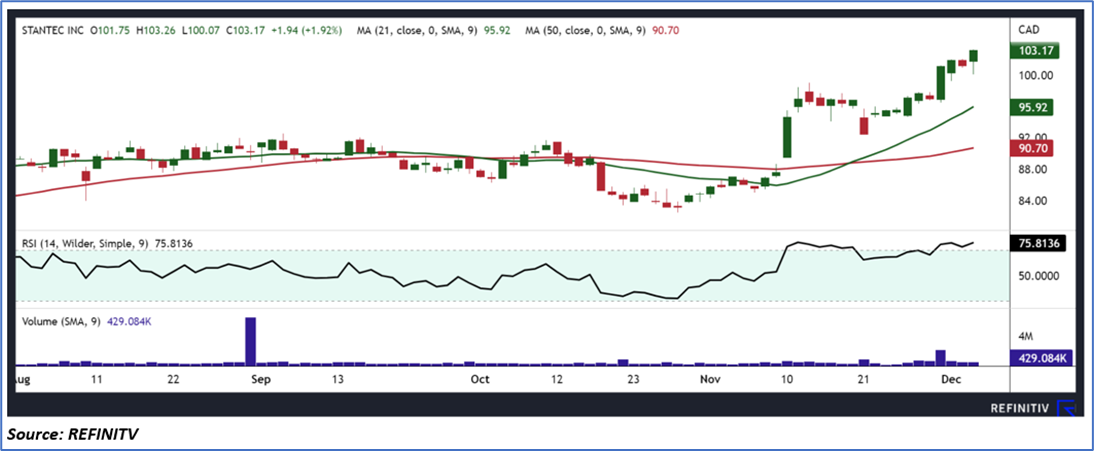1094x451 pixels.
Task: Click the +1.94 (+1.92%) change value
Action: click(309, 30)
